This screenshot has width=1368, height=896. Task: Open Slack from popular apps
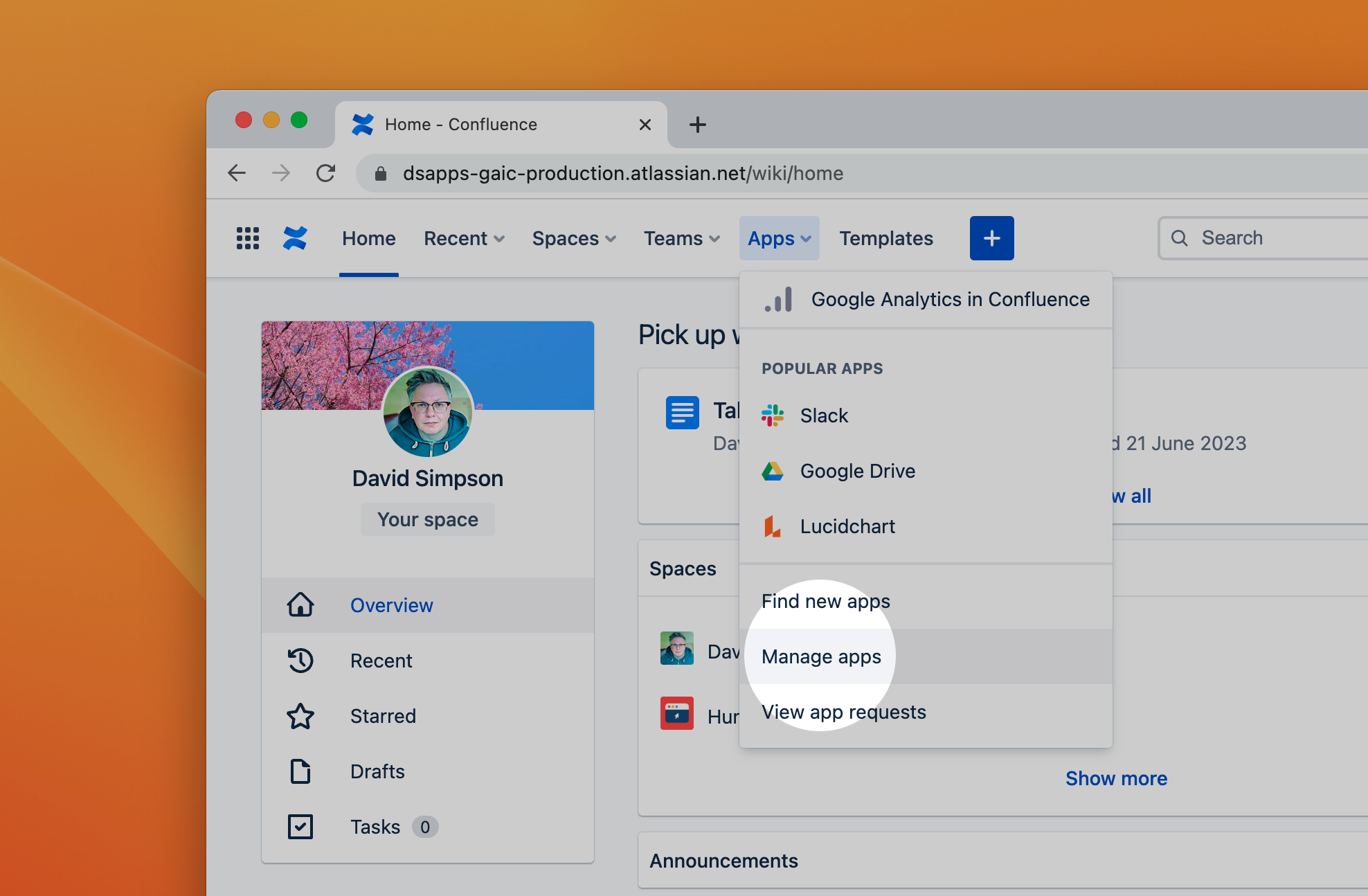click(x=823, y=415)
